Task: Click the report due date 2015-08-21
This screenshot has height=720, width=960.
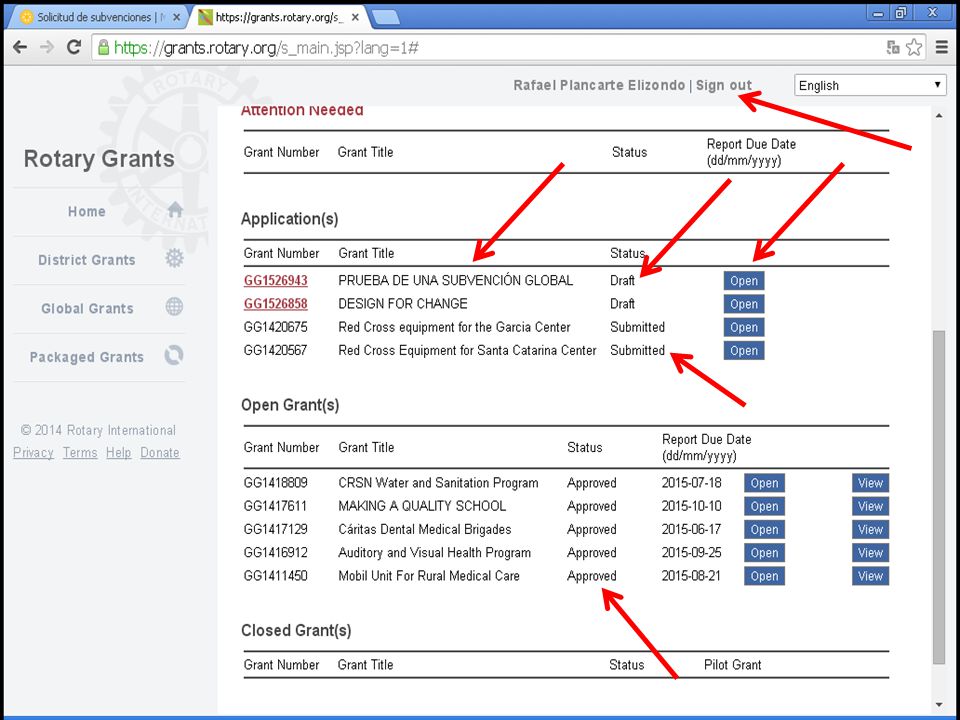Action: pos(691,576)
